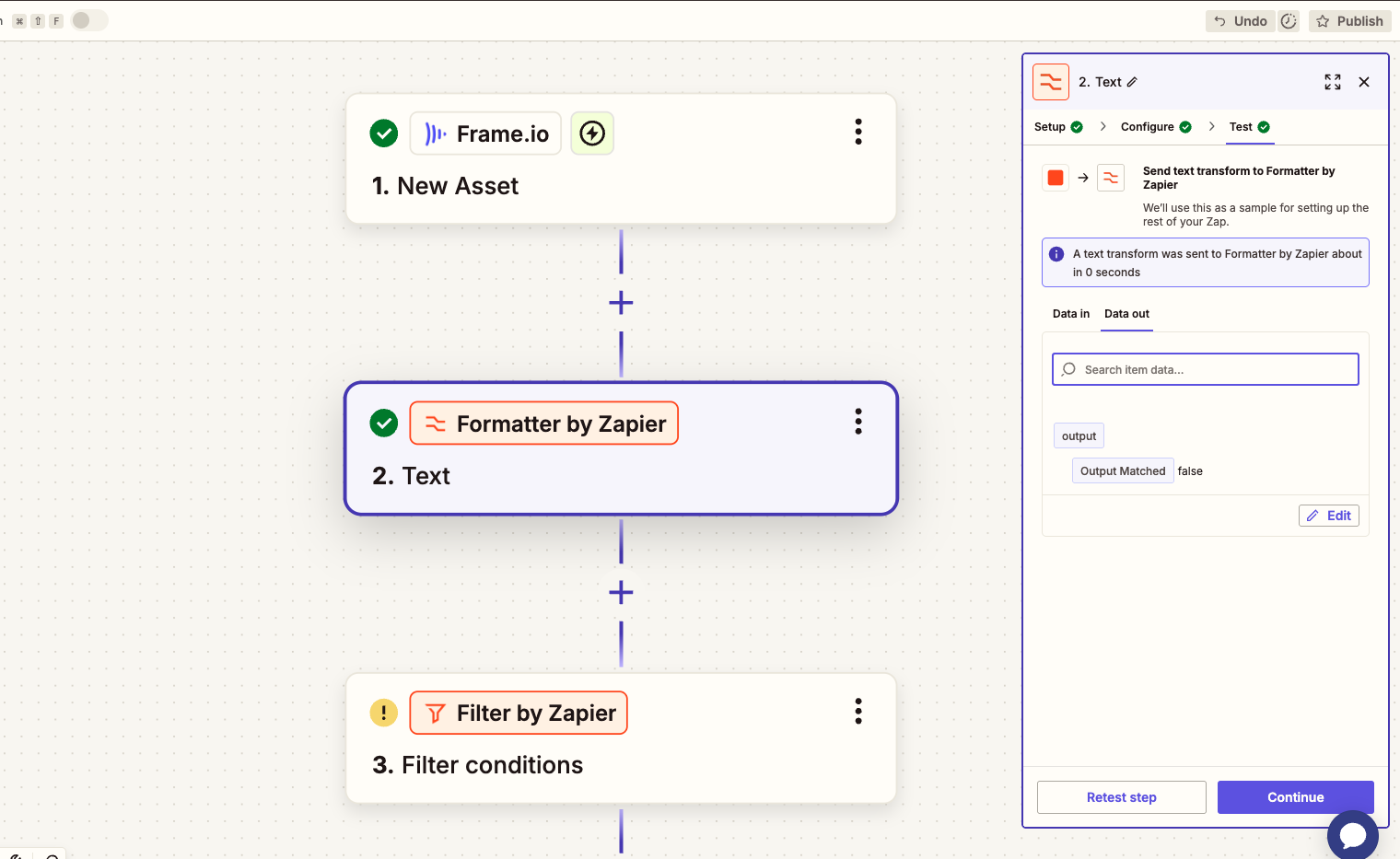
Task: Select the Formatter by Zapier badge
Action: (543, 424)
